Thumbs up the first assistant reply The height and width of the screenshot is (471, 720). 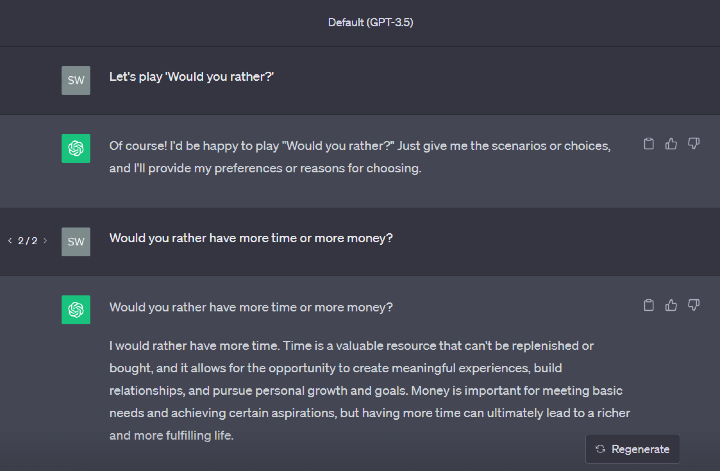[x=671, y=144]
